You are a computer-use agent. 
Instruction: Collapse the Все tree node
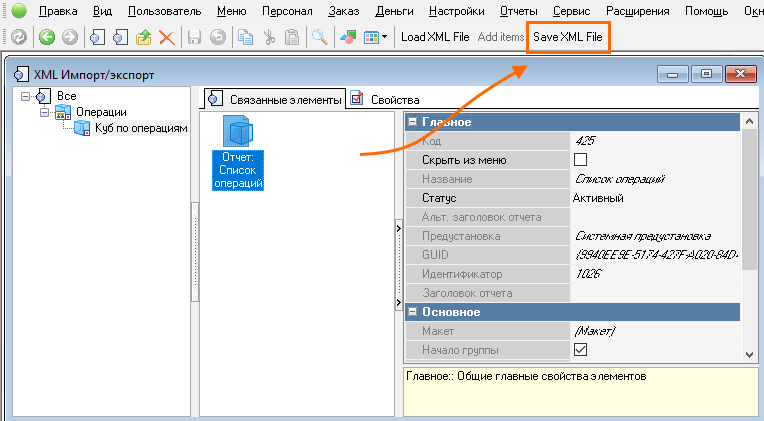pyautogui.click(x=24, y=95)
